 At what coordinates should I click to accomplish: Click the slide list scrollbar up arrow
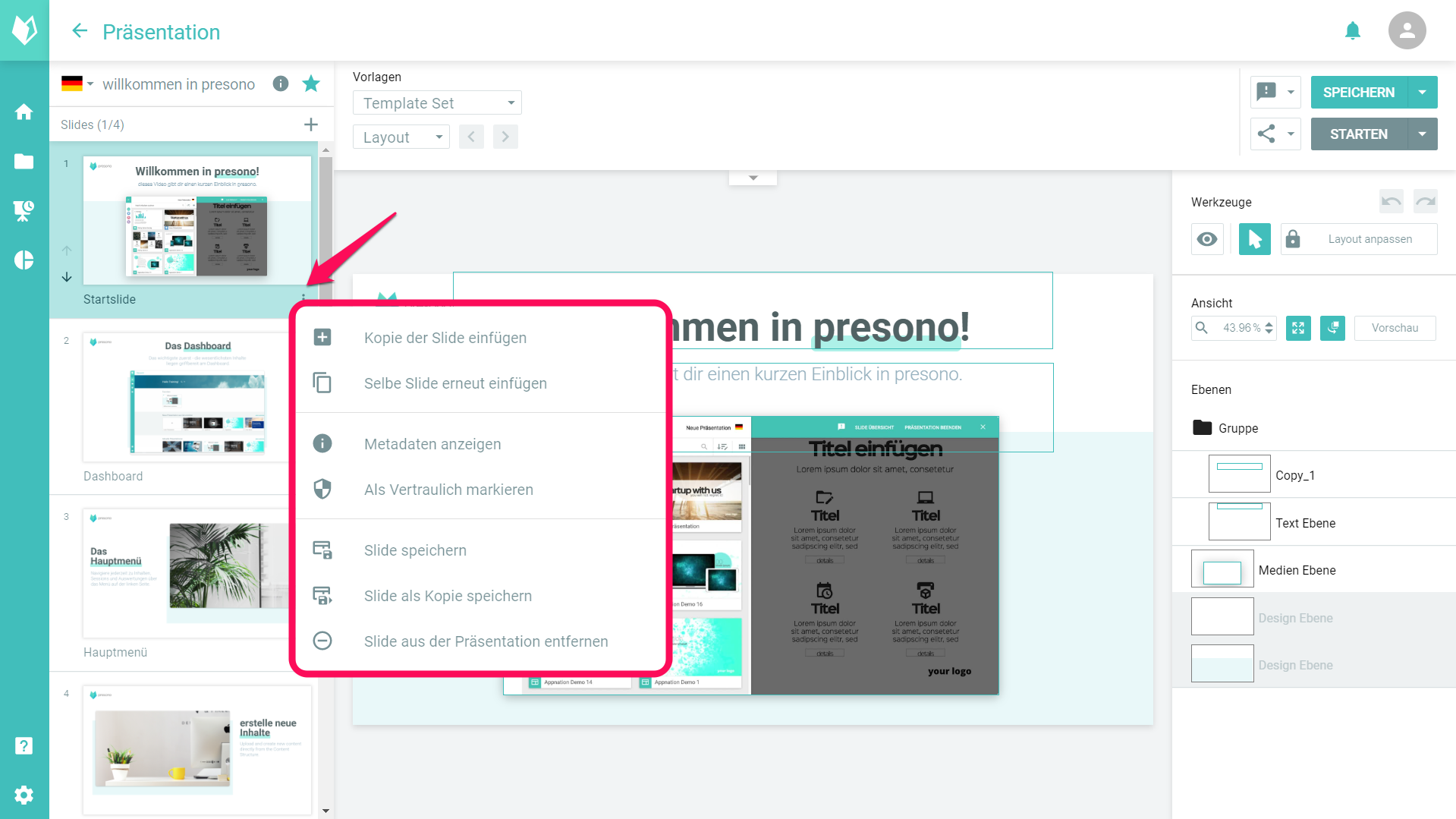click(325, 150)
